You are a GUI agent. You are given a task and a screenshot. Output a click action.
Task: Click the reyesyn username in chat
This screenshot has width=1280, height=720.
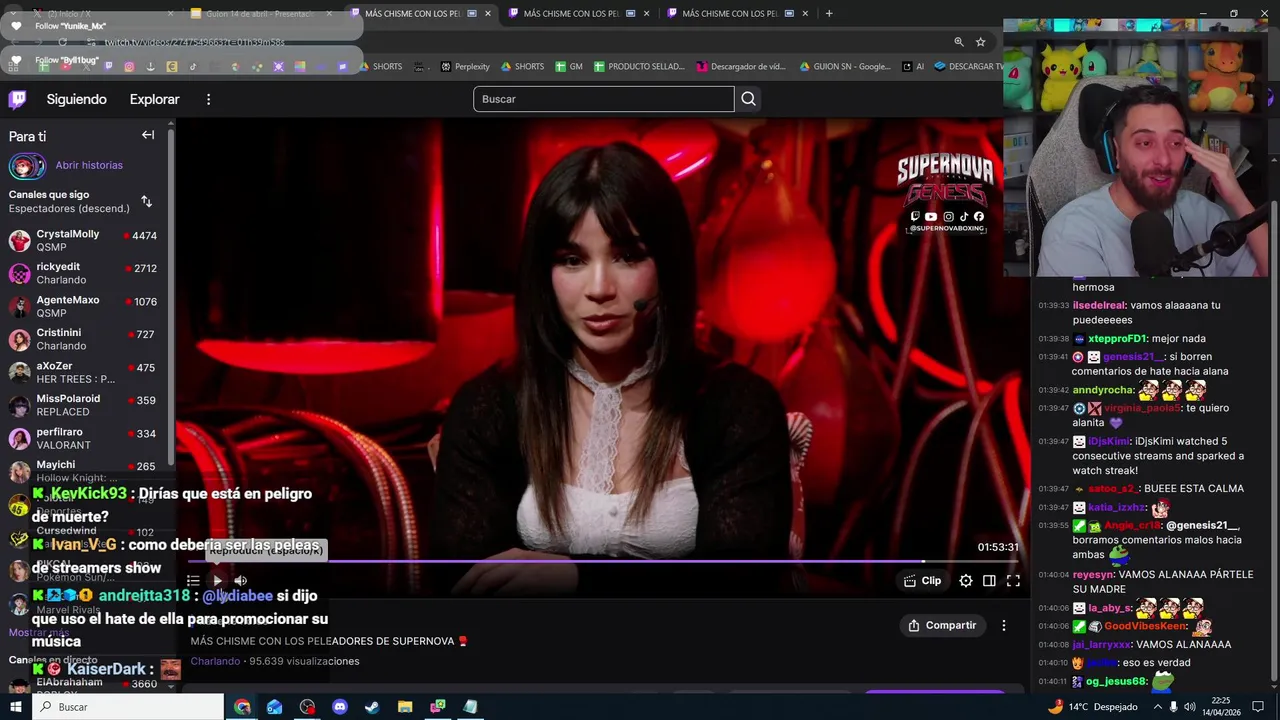click(x=1093, y=575)
